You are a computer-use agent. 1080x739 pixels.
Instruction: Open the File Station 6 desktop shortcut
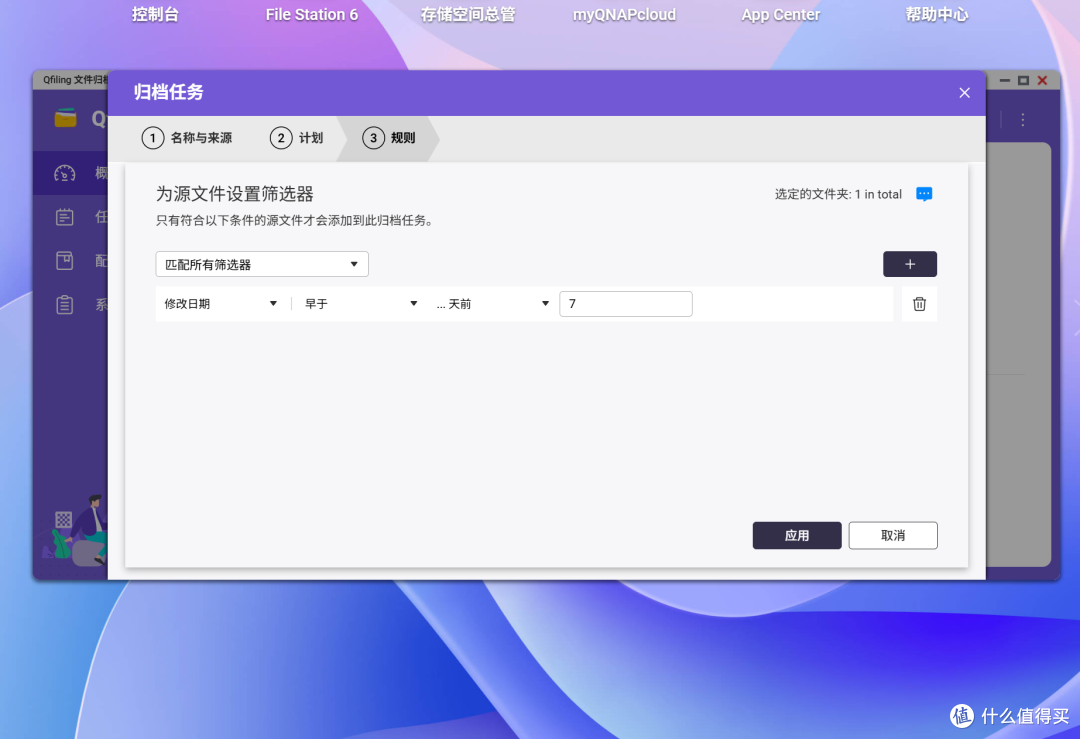click(312, 14)
